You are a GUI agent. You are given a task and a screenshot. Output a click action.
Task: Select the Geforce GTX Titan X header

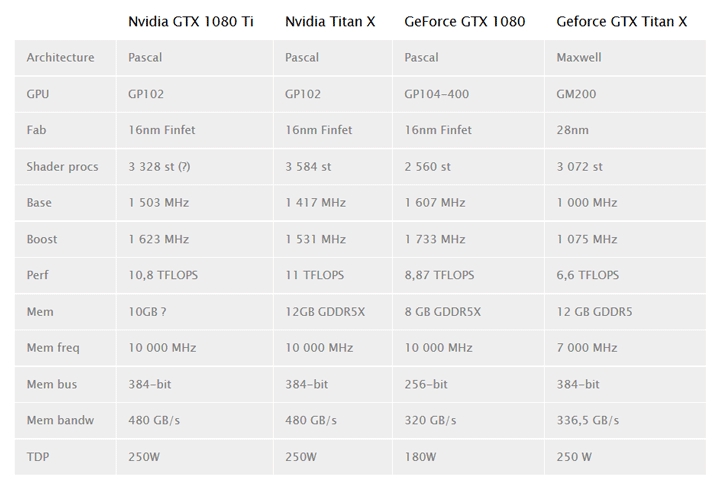(621, 21)
